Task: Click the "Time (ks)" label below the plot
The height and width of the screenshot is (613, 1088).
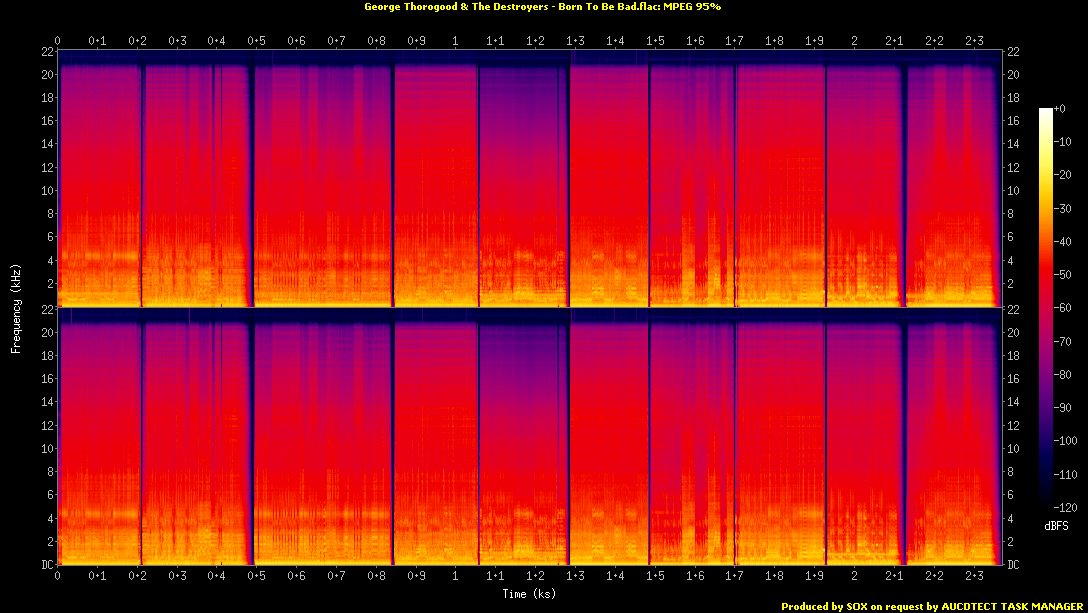Action: coord(530,593)
